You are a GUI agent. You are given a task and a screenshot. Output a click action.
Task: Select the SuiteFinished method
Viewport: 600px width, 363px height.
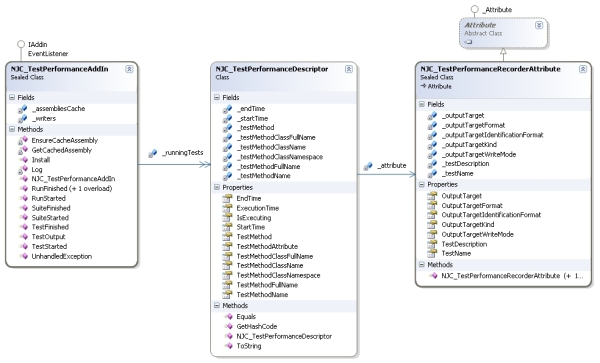(x=51, y=208)
